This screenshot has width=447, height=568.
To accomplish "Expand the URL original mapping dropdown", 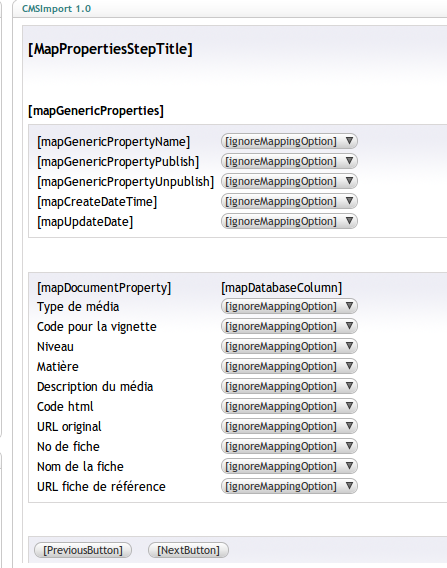I will click(289, 426).
